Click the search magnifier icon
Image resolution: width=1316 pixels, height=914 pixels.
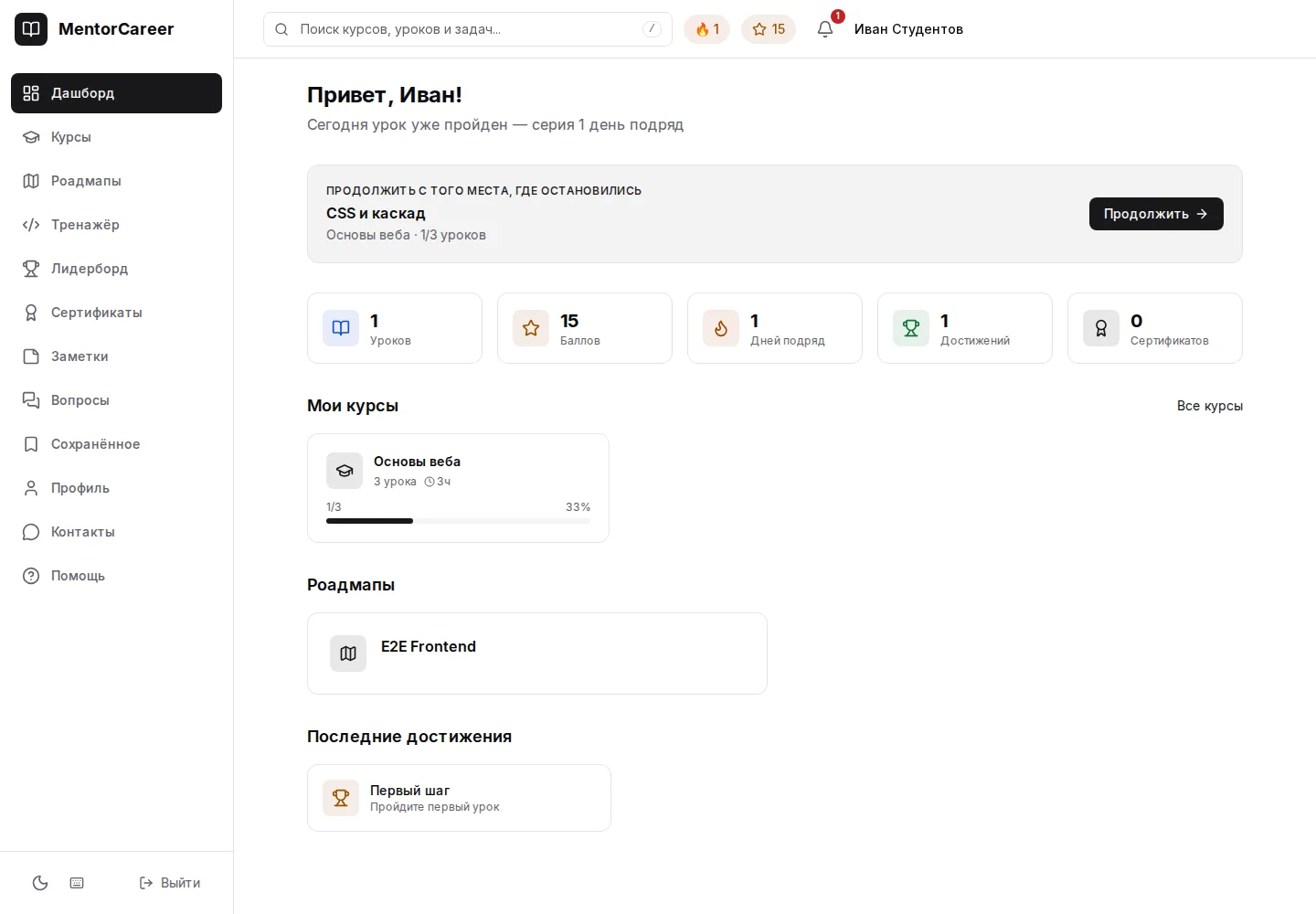281,29
